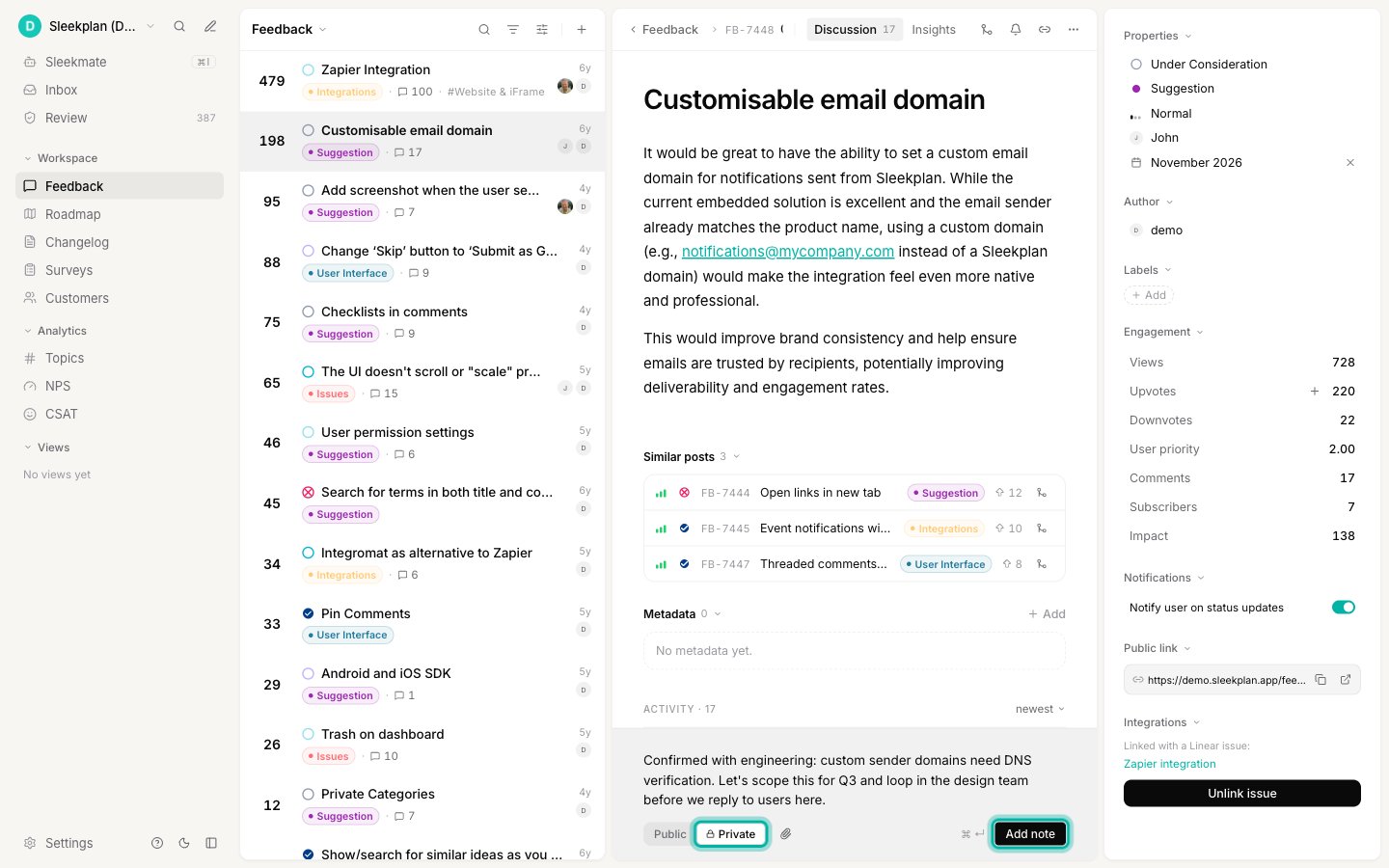Open public link in new tab icon
Image resolution: width=1389 pixels, height=868 pixels.
click(1346, 680)
